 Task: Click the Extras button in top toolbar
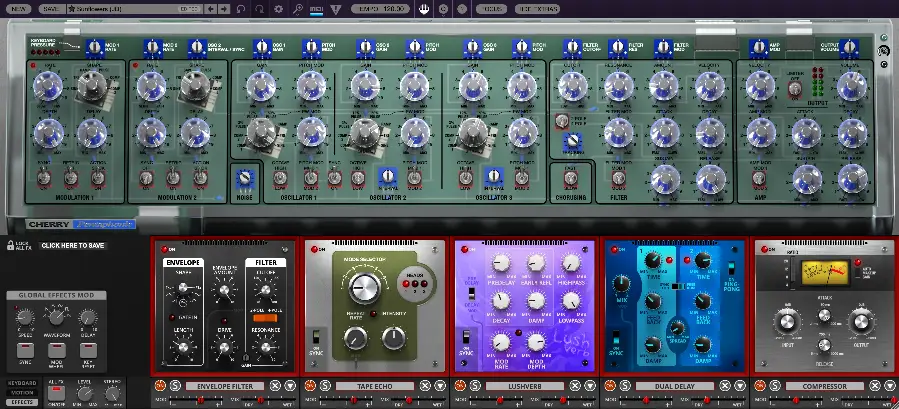pyautogui.click(x=538, y=9)
